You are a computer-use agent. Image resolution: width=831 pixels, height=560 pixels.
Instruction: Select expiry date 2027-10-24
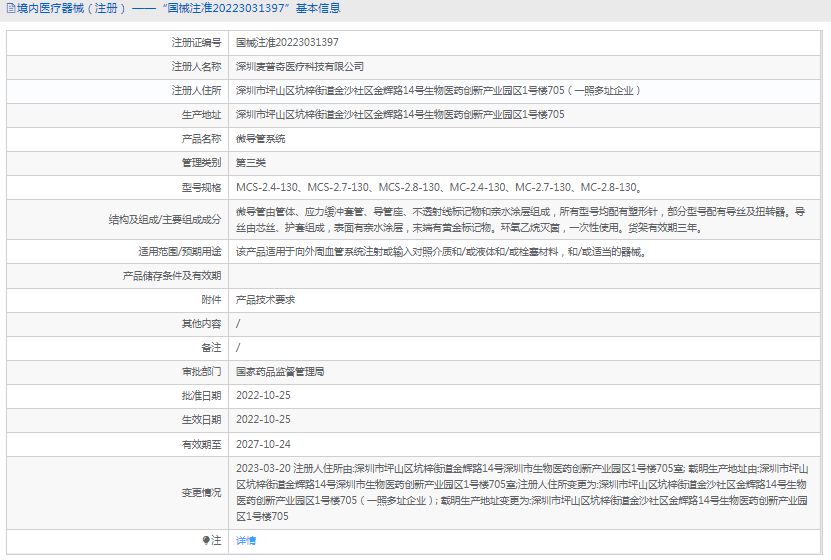click(263, 445)
